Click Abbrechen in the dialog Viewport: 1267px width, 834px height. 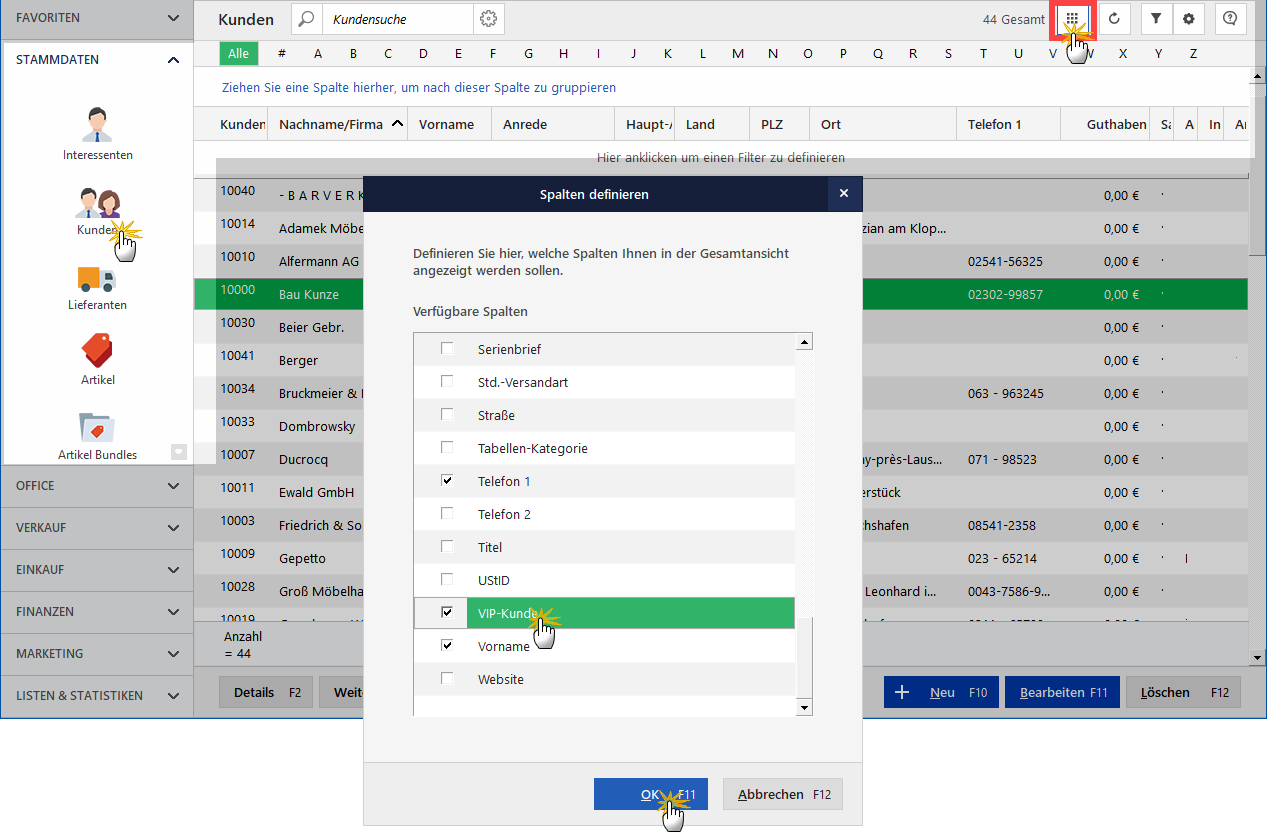(x=783, y=794)
